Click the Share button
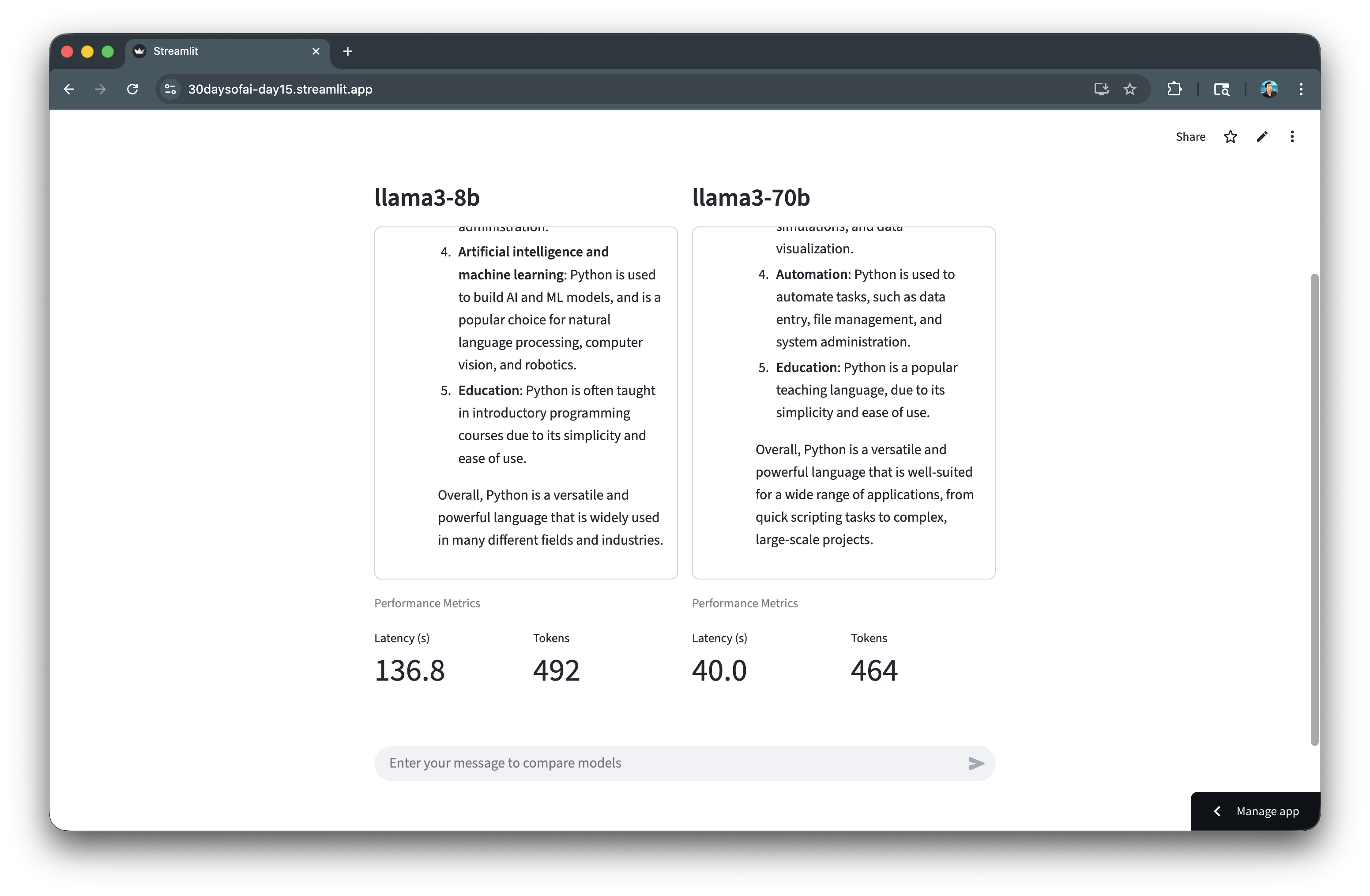Viewport: 1370px width, 896px height. [1190, 137]
